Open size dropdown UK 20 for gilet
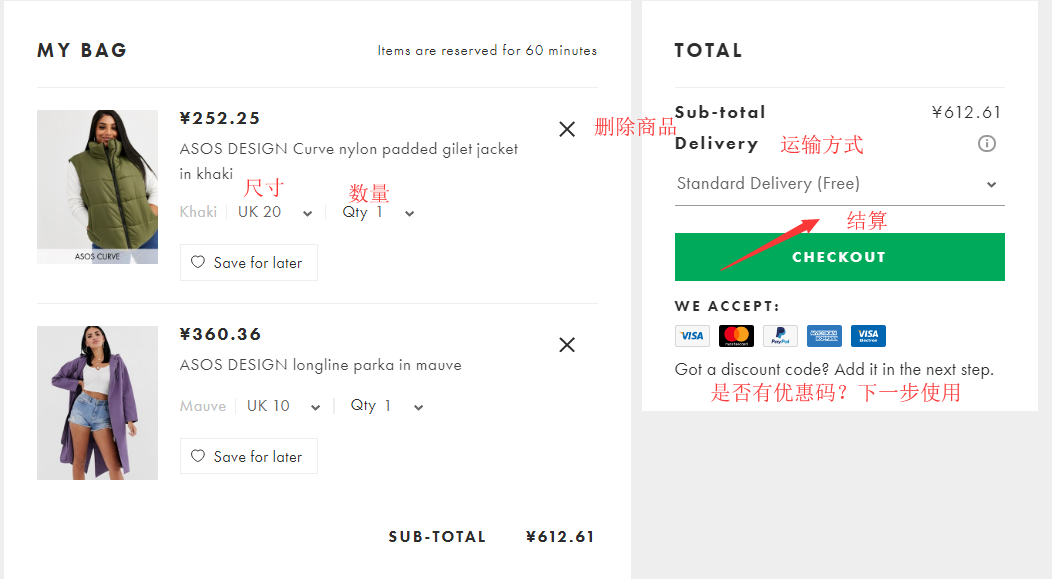 tap(275, 212)
